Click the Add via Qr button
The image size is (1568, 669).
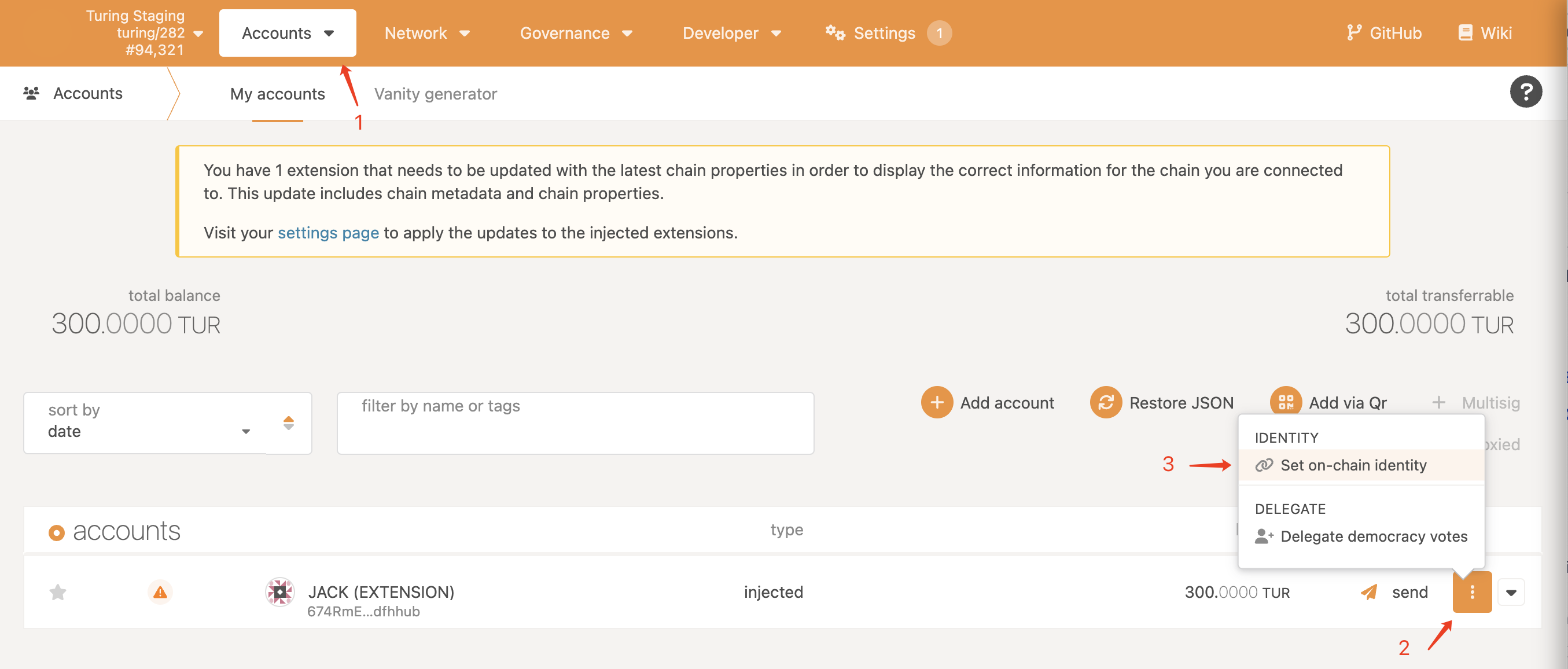click(1329, 402)
